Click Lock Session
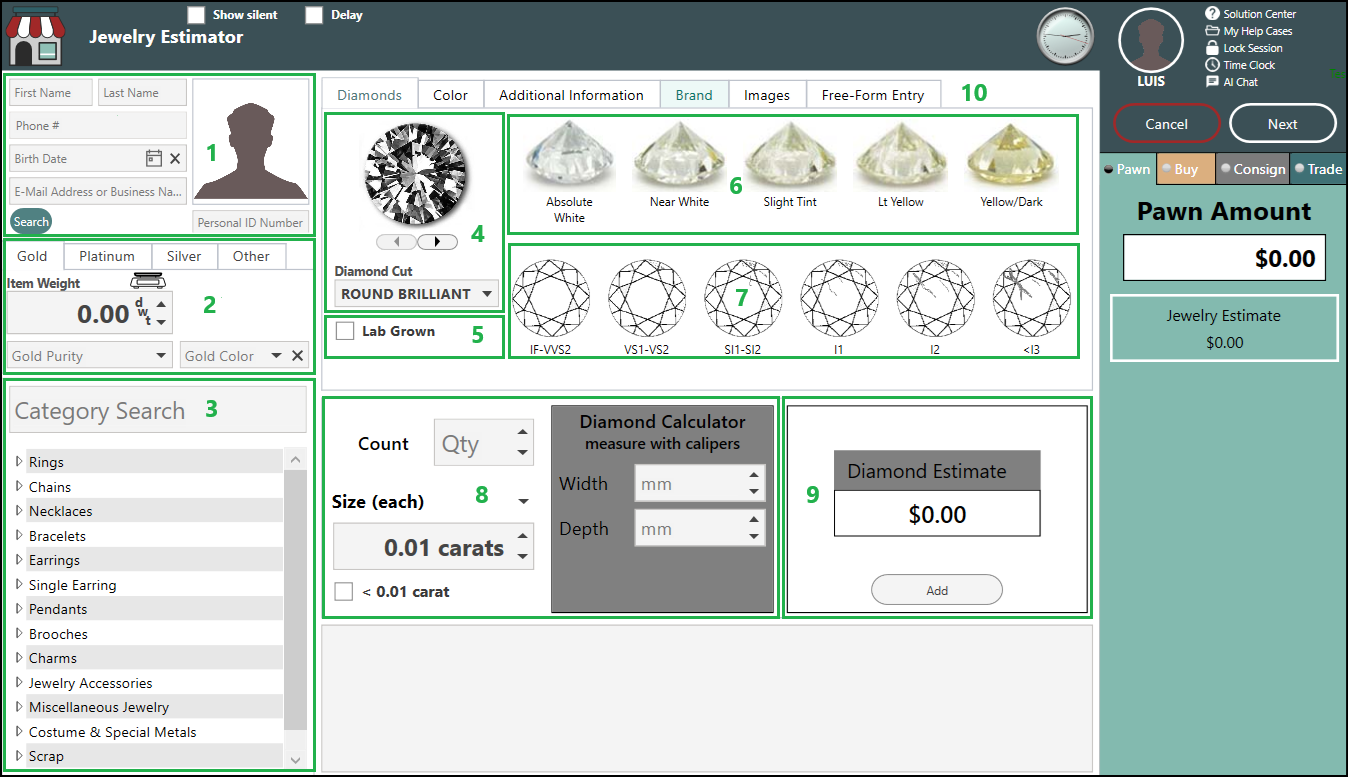This screenshot has width=1348, height=777. click(1244, 48)
